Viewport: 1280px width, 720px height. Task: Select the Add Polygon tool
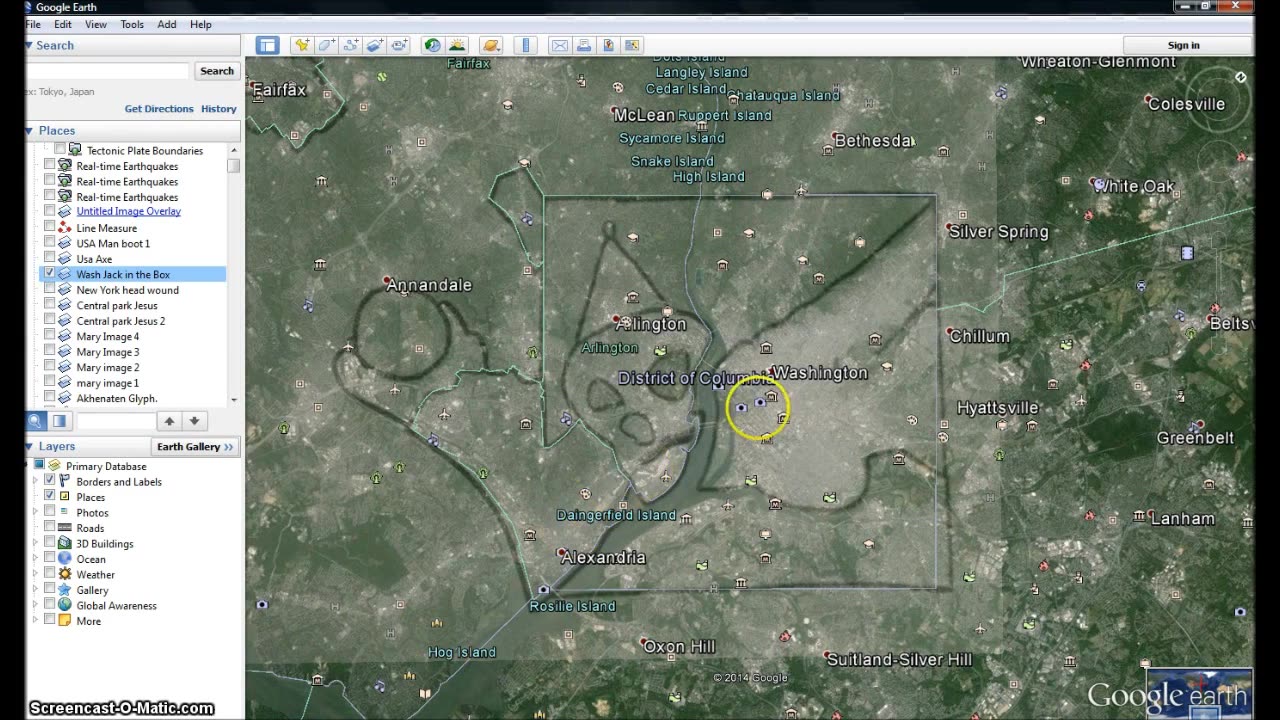(x=326, y=45)
